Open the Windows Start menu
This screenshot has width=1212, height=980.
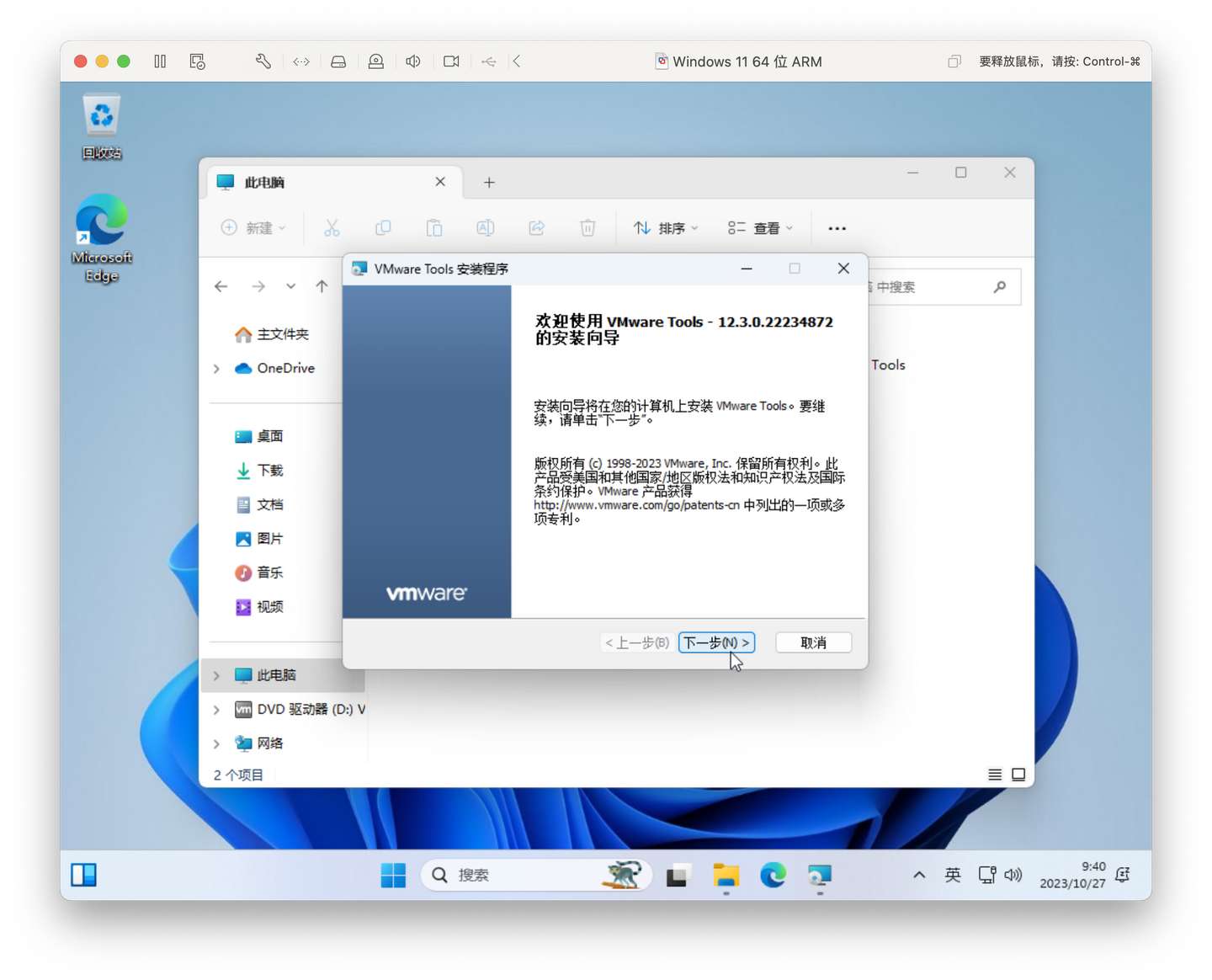[393, 876]
